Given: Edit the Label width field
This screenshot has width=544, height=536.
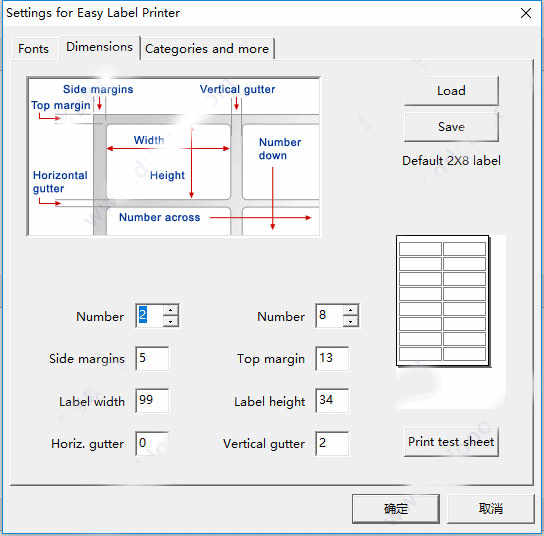Looking at the screenshot, I should (152, 401).
